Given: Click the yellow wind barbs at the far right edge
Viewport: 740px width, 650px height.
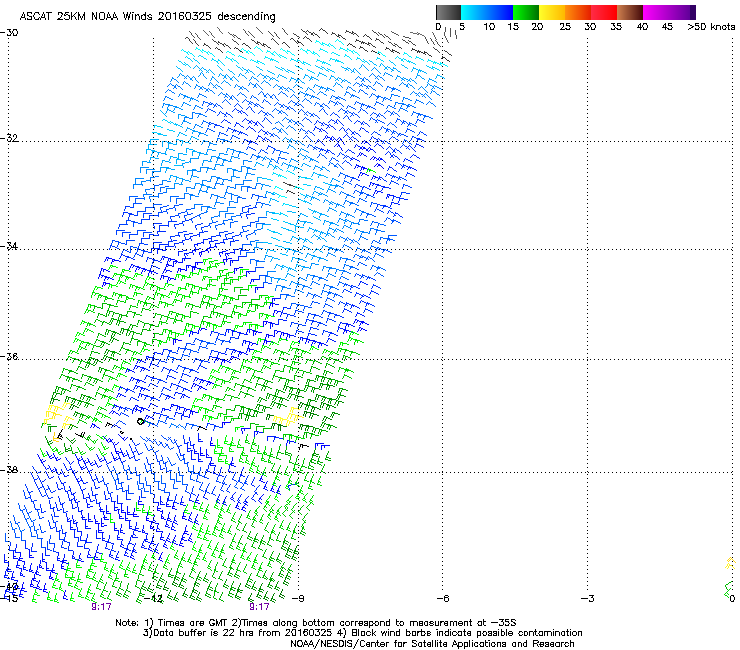Looking at the screenshot, I should coord(730,563).
